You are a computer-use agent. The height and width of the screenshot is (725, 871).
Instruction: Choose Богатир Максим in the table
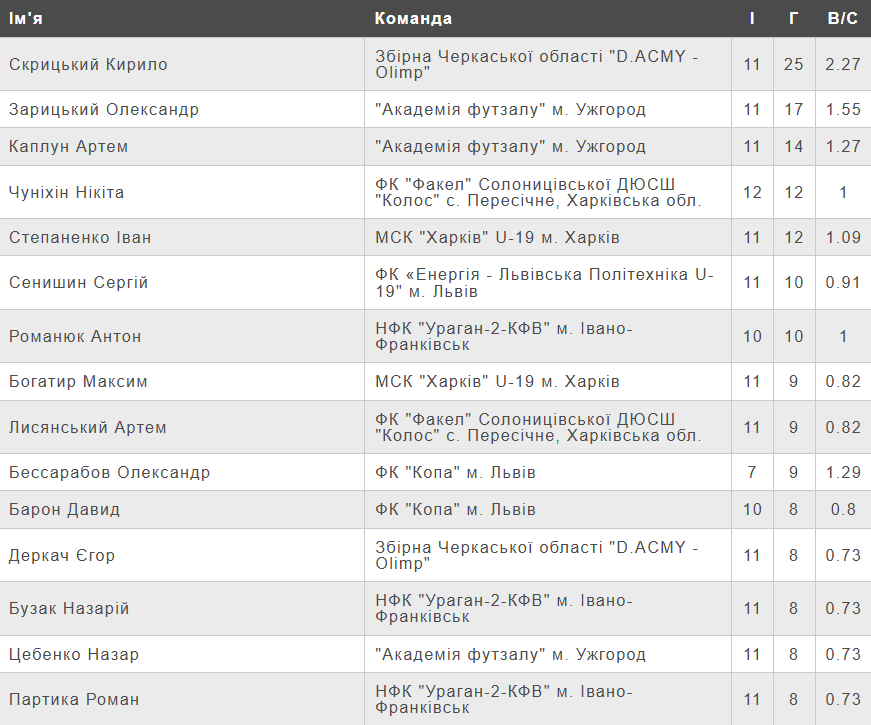pyautogui.click(x=78, y=382)
